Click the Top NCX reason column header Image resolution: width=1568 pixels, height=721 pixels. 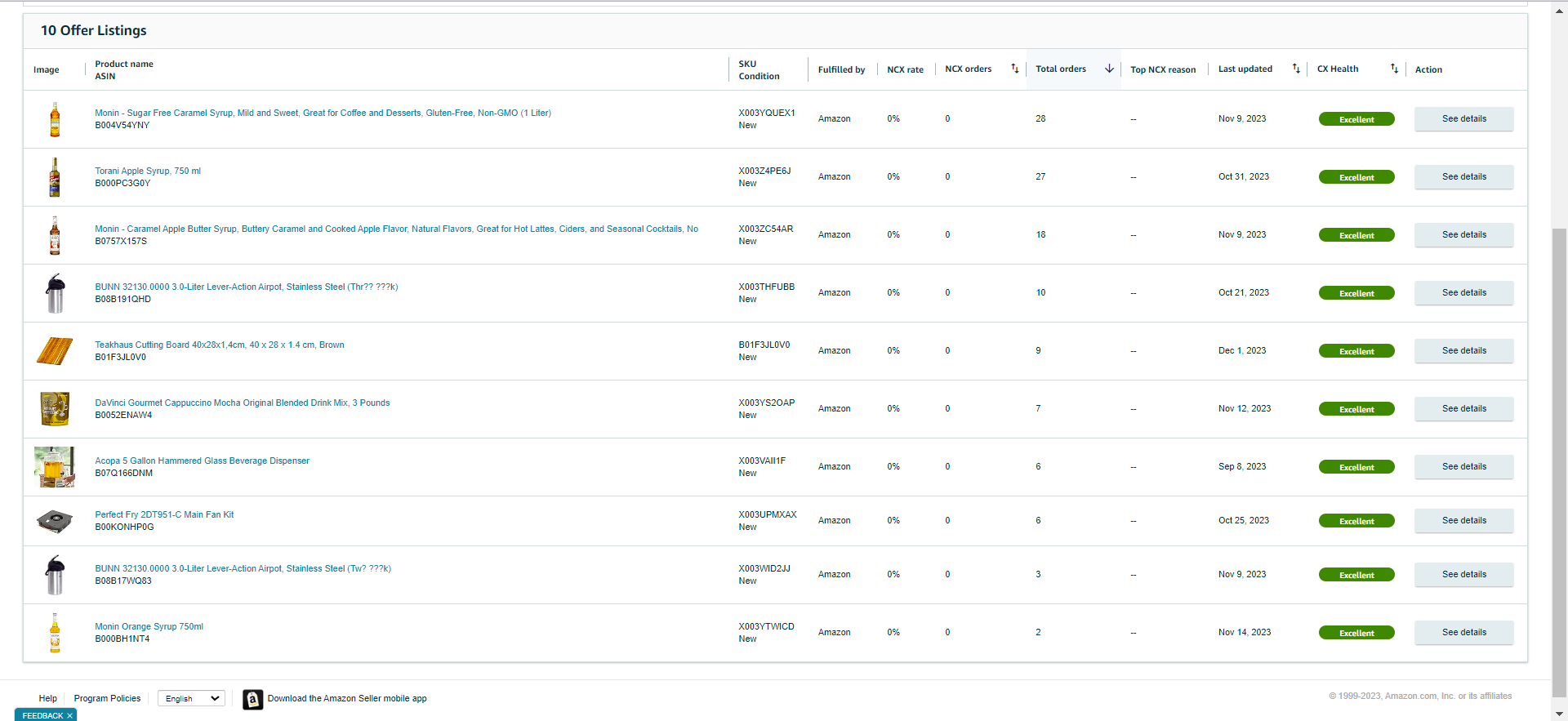[1163, 69]
